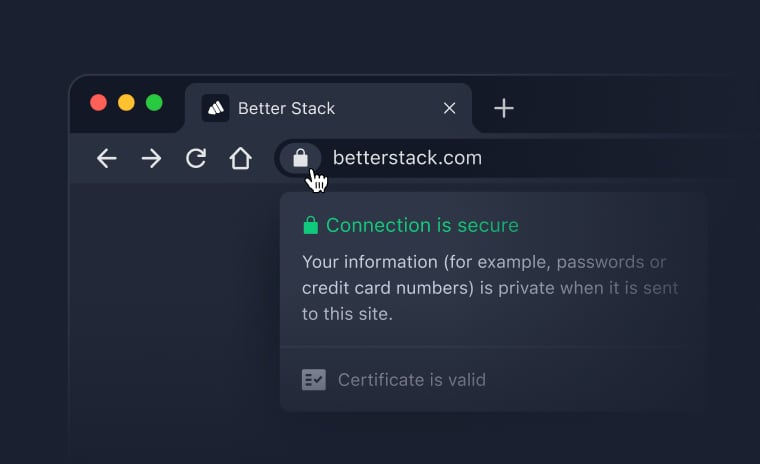
Task: Click the green lock icon in popup
Action: click(x=310, y=225)
